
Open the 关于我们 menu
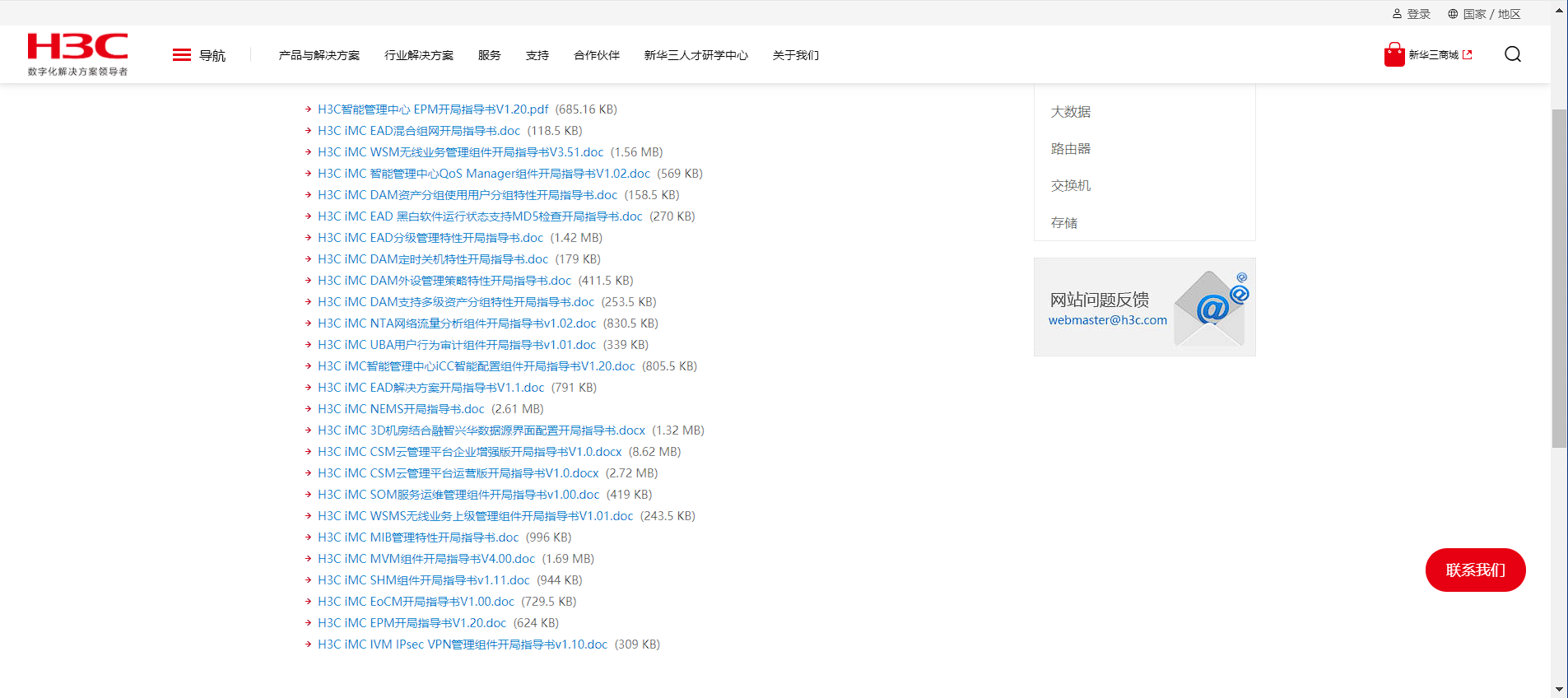tap(796, 55)
